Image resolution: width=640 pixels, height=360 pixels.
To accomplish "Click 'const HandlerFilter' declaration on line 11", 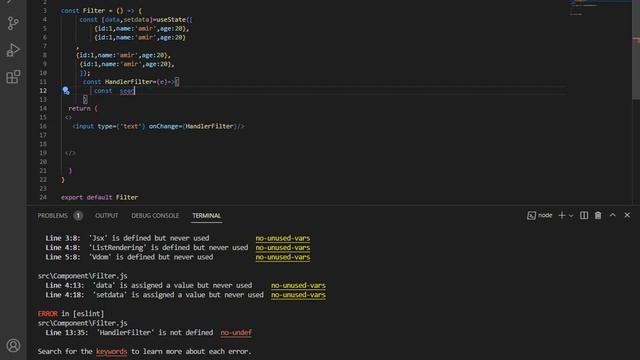I will pyautogui.click(x=119, y=82).
